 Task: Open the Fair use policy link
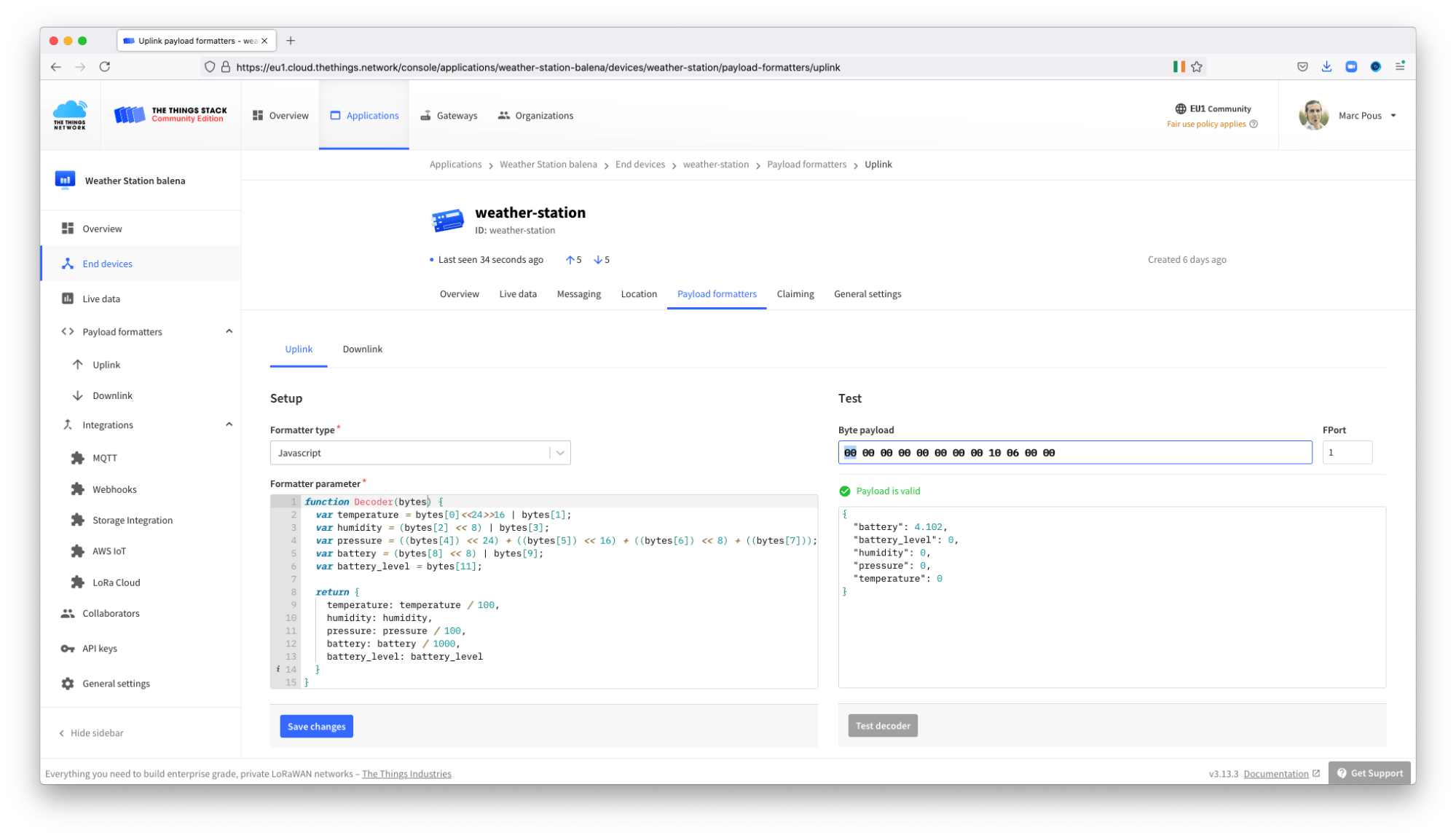pos(1205,124)
